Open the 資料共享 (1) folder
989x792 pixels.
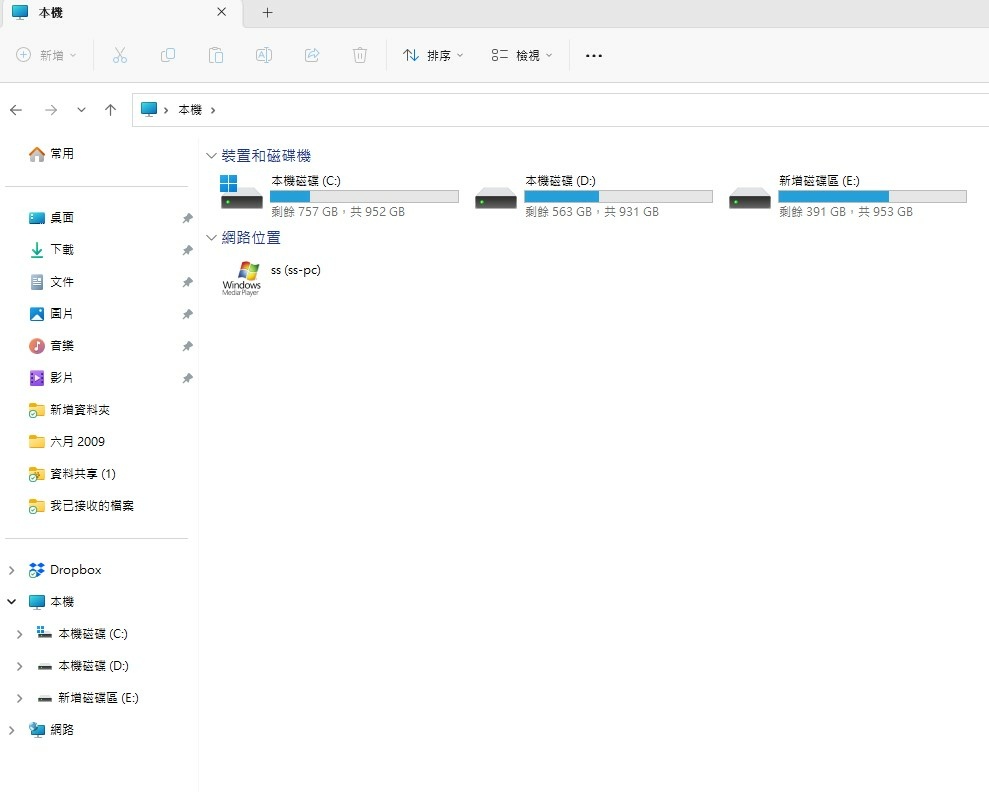72,474
